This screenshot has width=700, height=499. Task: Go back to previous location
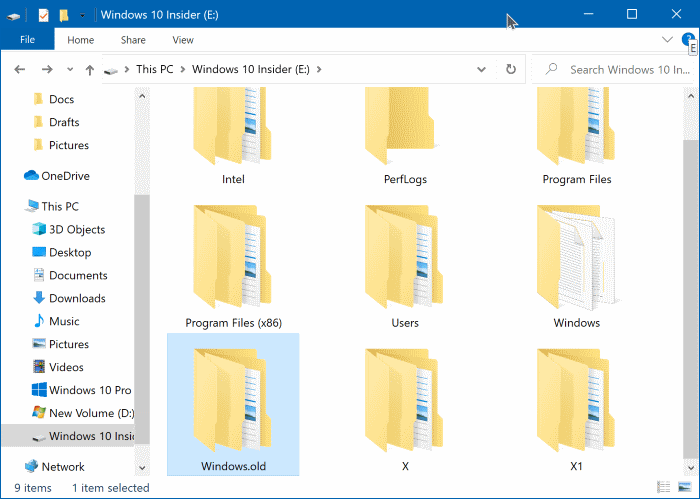20,70
